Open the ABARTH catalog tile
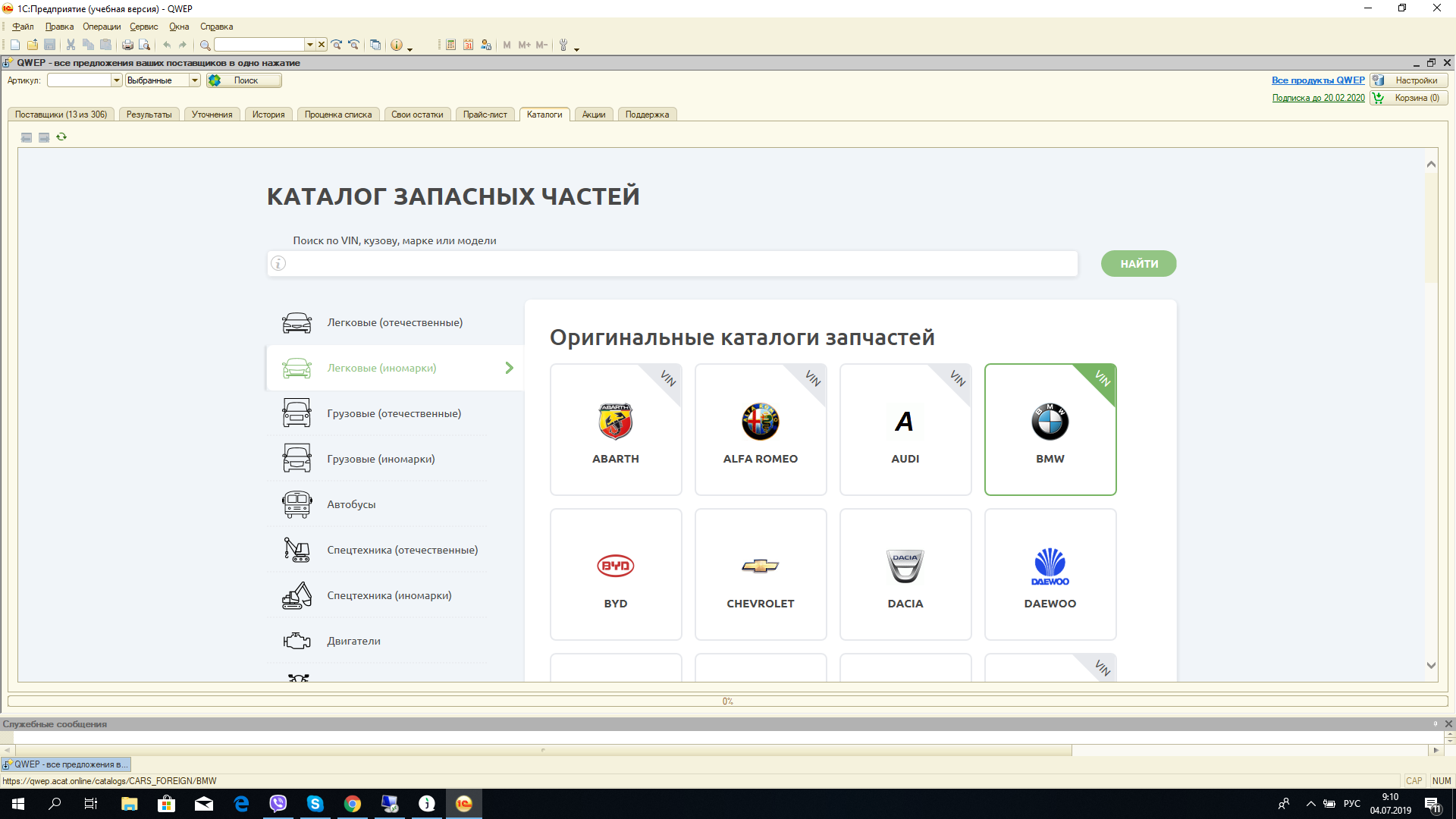1456x819 pixels. pos(616,429)
